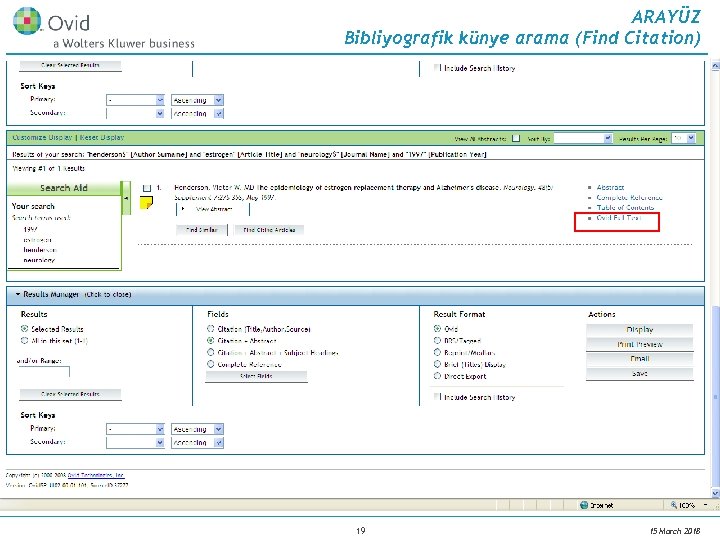The width and height of the screenshot is (720, 540).
Task: Open the Complete Reference link
Action: (x=630, y=197)
